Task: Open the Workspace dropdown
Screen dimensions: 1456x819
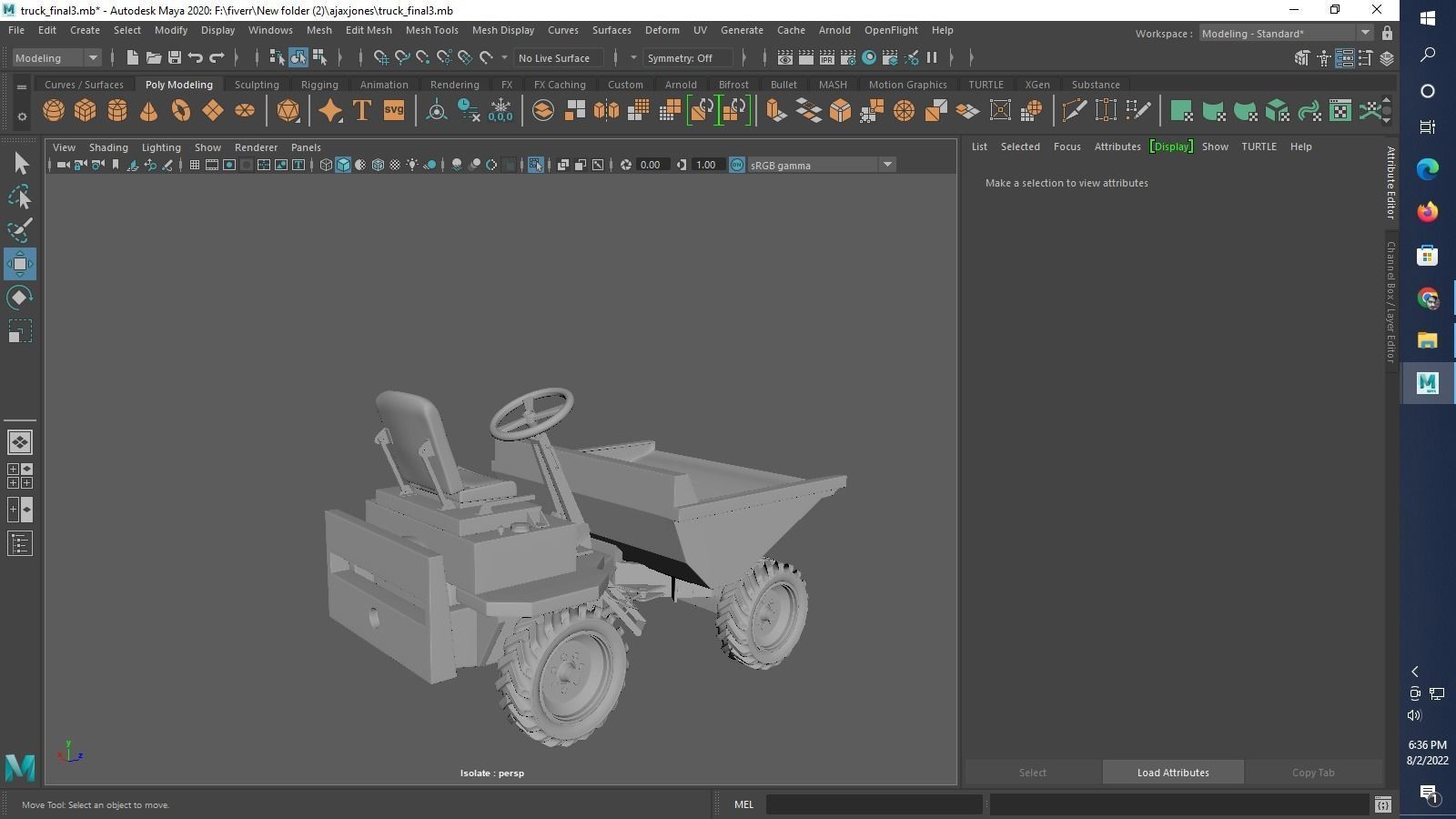Action: [1286, 34]
